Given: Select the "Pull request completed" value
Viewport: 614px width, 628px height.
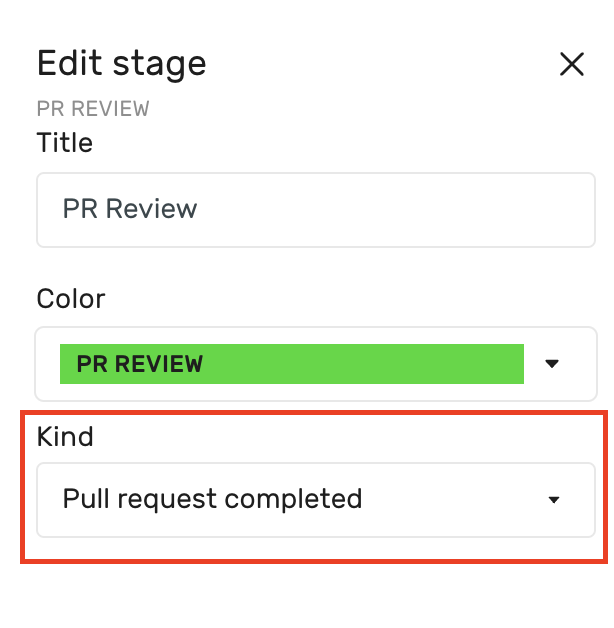Looking at the screenshot, I should point(212,499).
